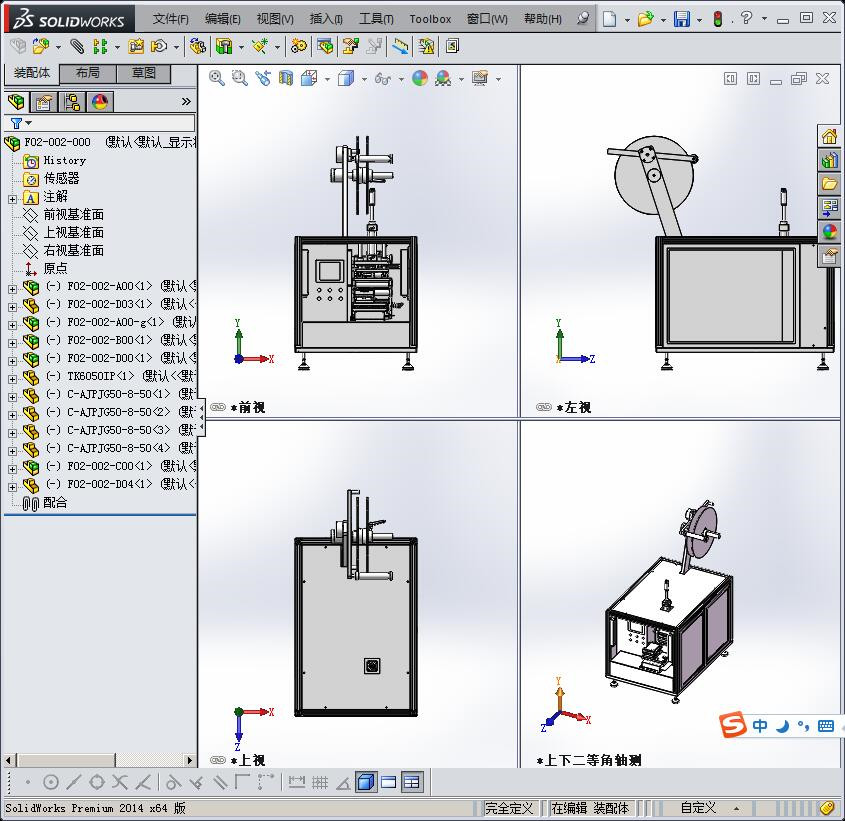The width and height of the screenshot is (845, 821).
Task: Toggle the single viewport button at bottom
Action: coord(389,782)
